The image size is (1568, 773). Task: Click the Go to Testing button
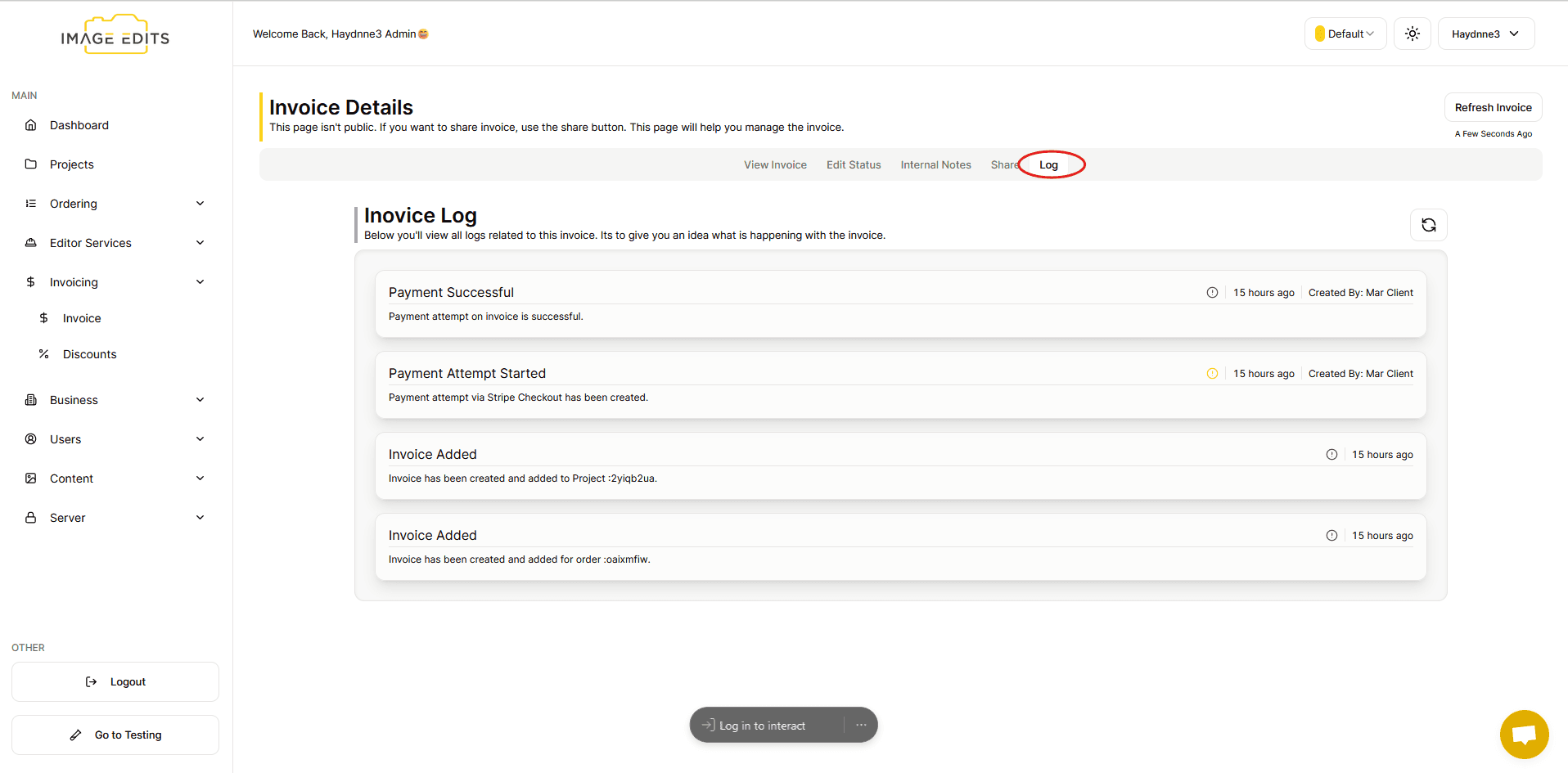tap(115, 735)
